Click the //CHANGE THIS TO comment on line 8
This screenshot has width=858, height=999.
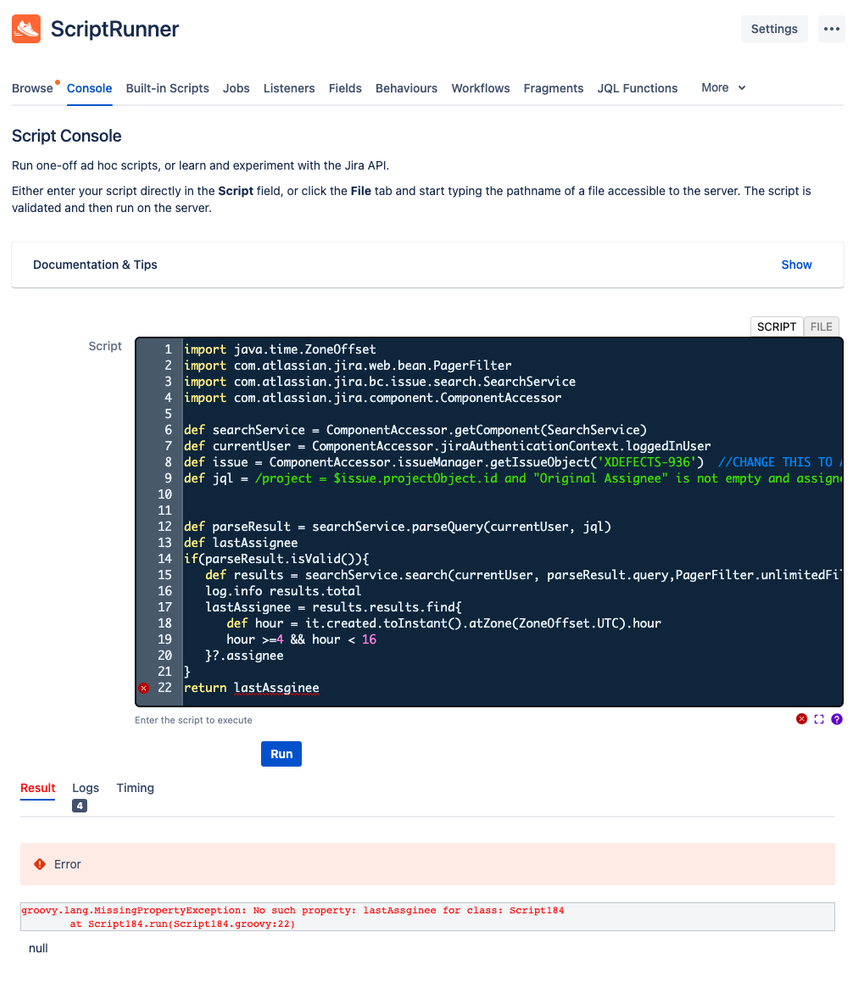point(780,463)
